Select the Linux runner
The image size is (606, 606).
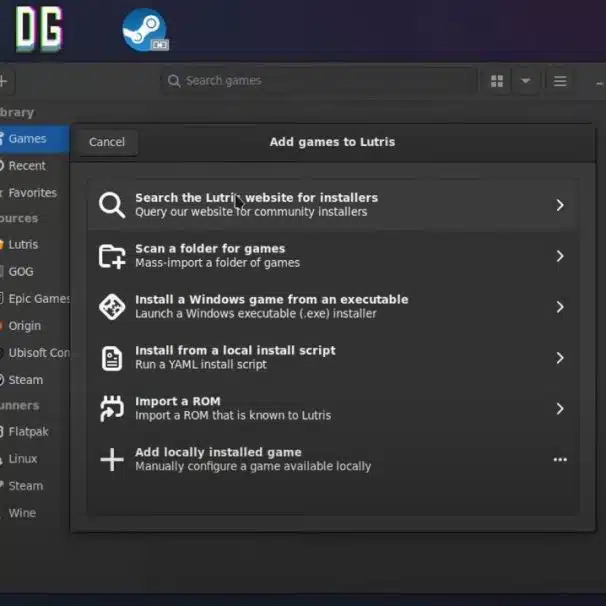[34, 459]
